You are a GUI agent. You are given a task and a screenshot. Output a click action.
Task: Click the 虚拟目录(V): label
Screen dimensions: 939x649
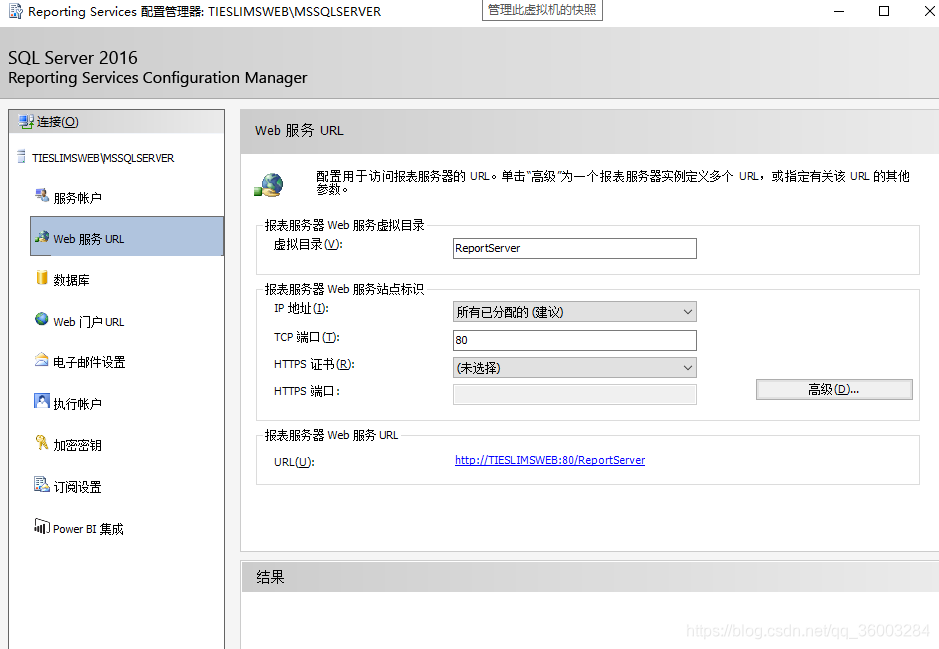[x=308, y=244]
